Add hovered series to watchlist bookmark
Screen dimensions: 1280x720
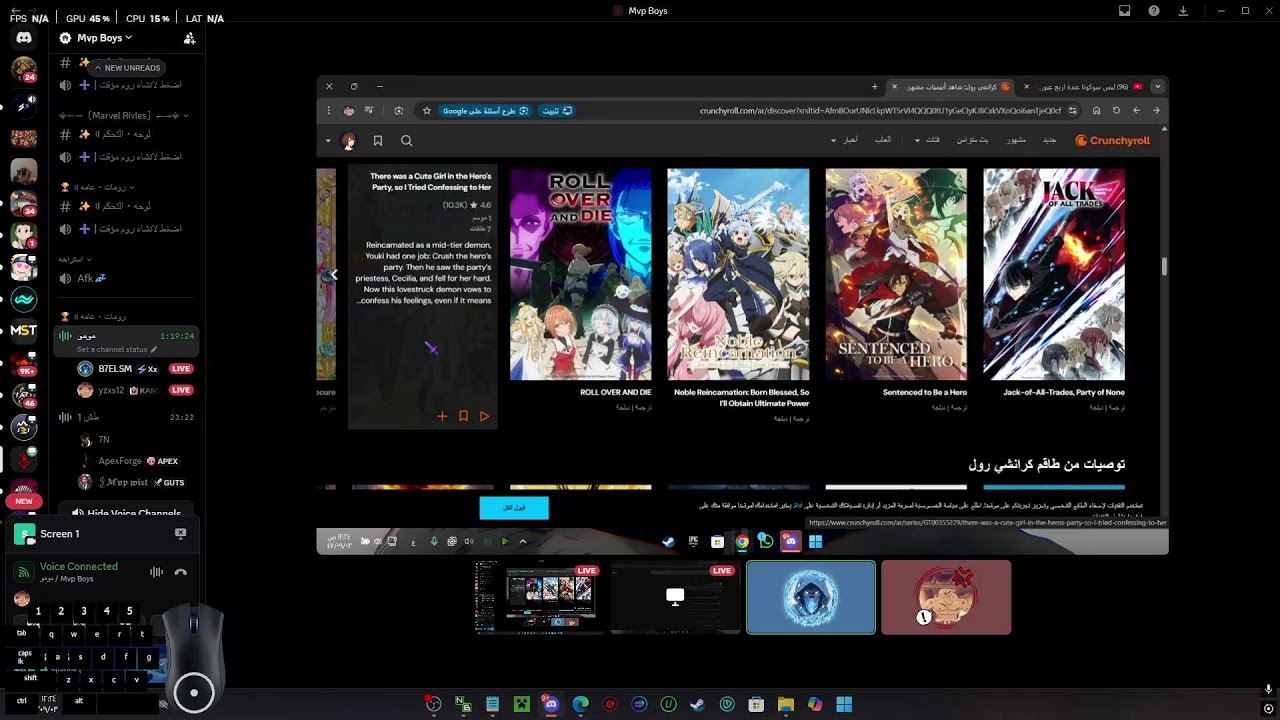pyautogui.click(x=463, y=416)
